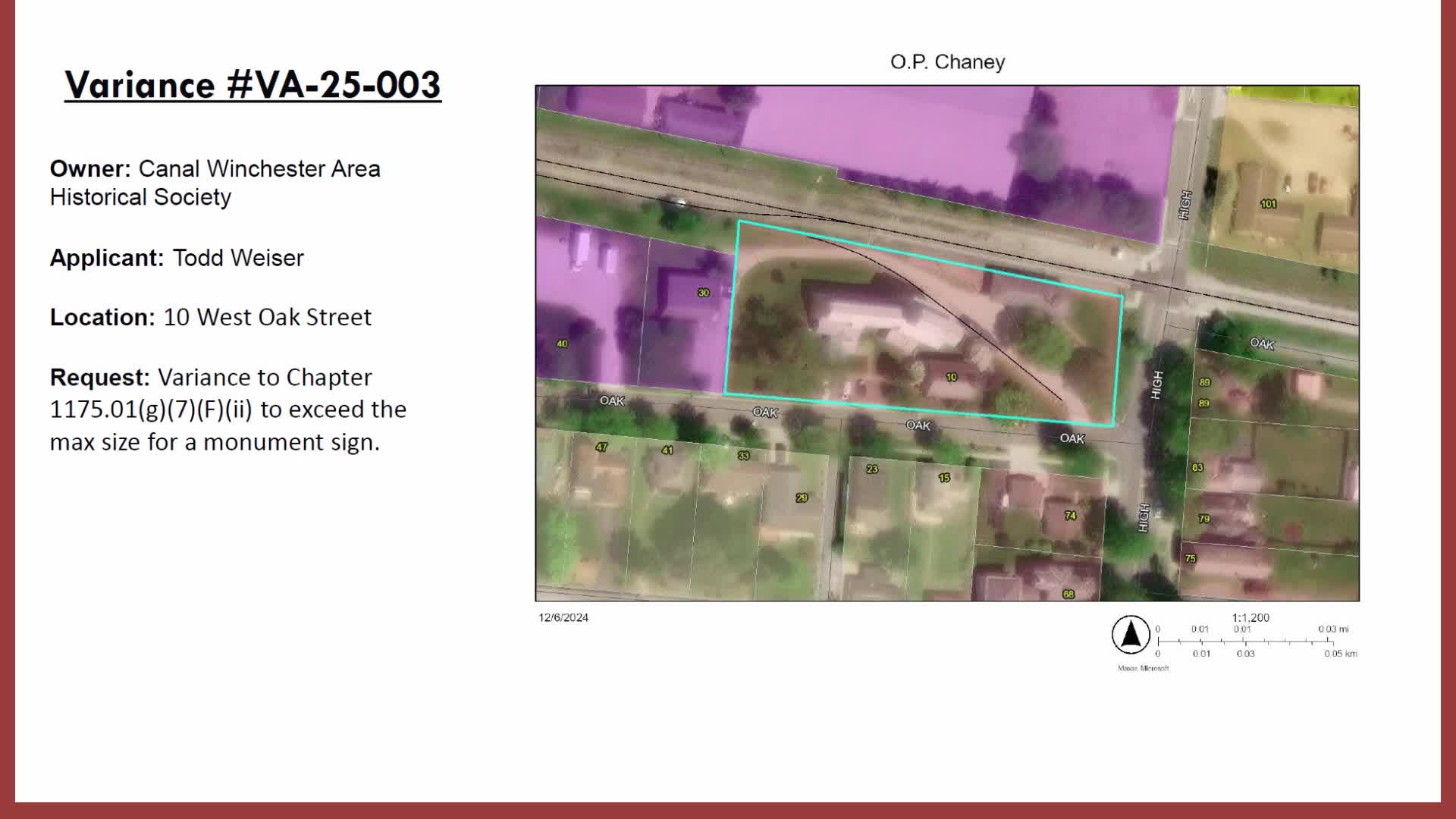1456x819 pixels.
Task: Click parcel 68 marker at map bottom
Action: coord(1068,594)
